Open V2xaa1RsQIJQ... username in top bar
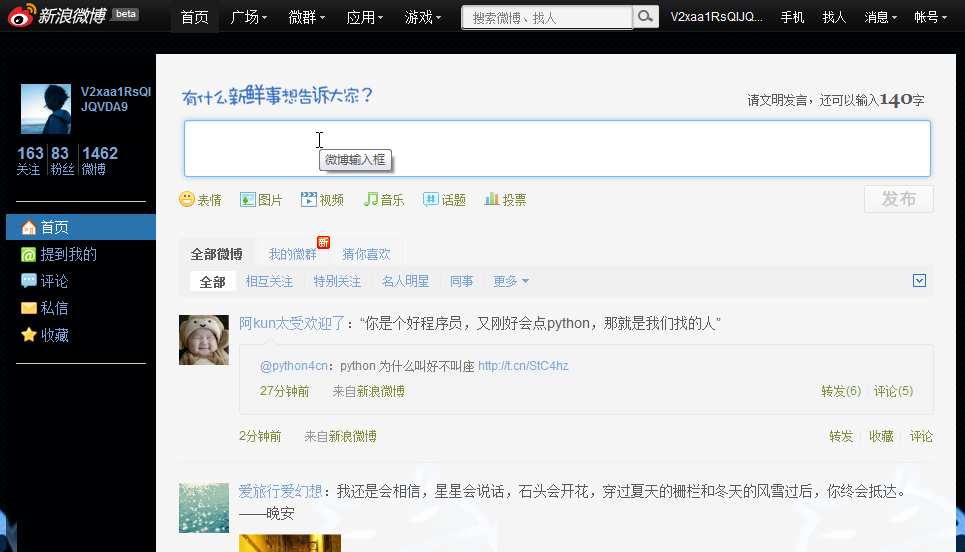The image size is (965, 552). pos(716,17)
